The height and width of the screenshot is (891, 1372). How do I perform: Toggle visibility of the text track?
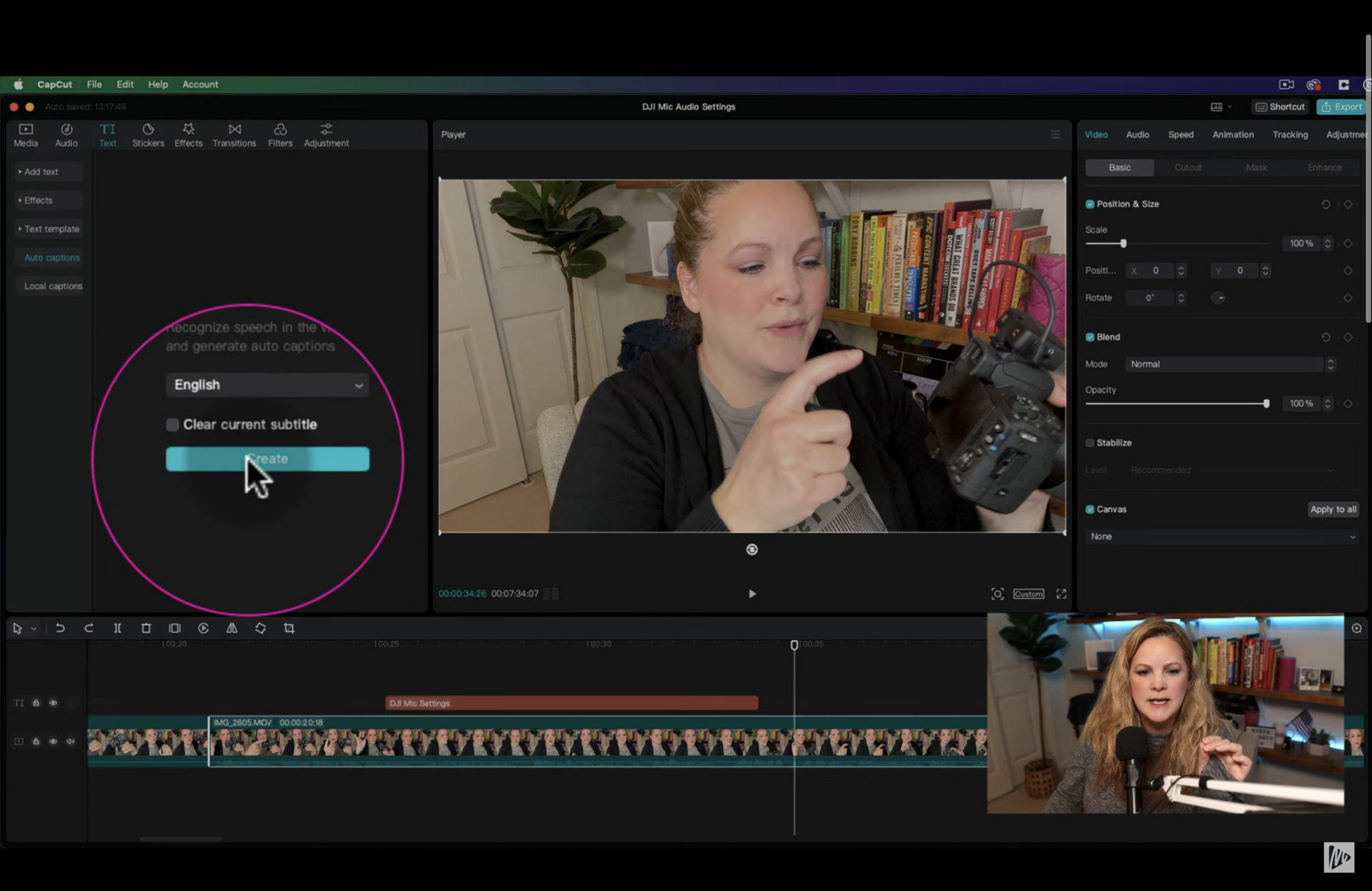[x=53, y=702]
